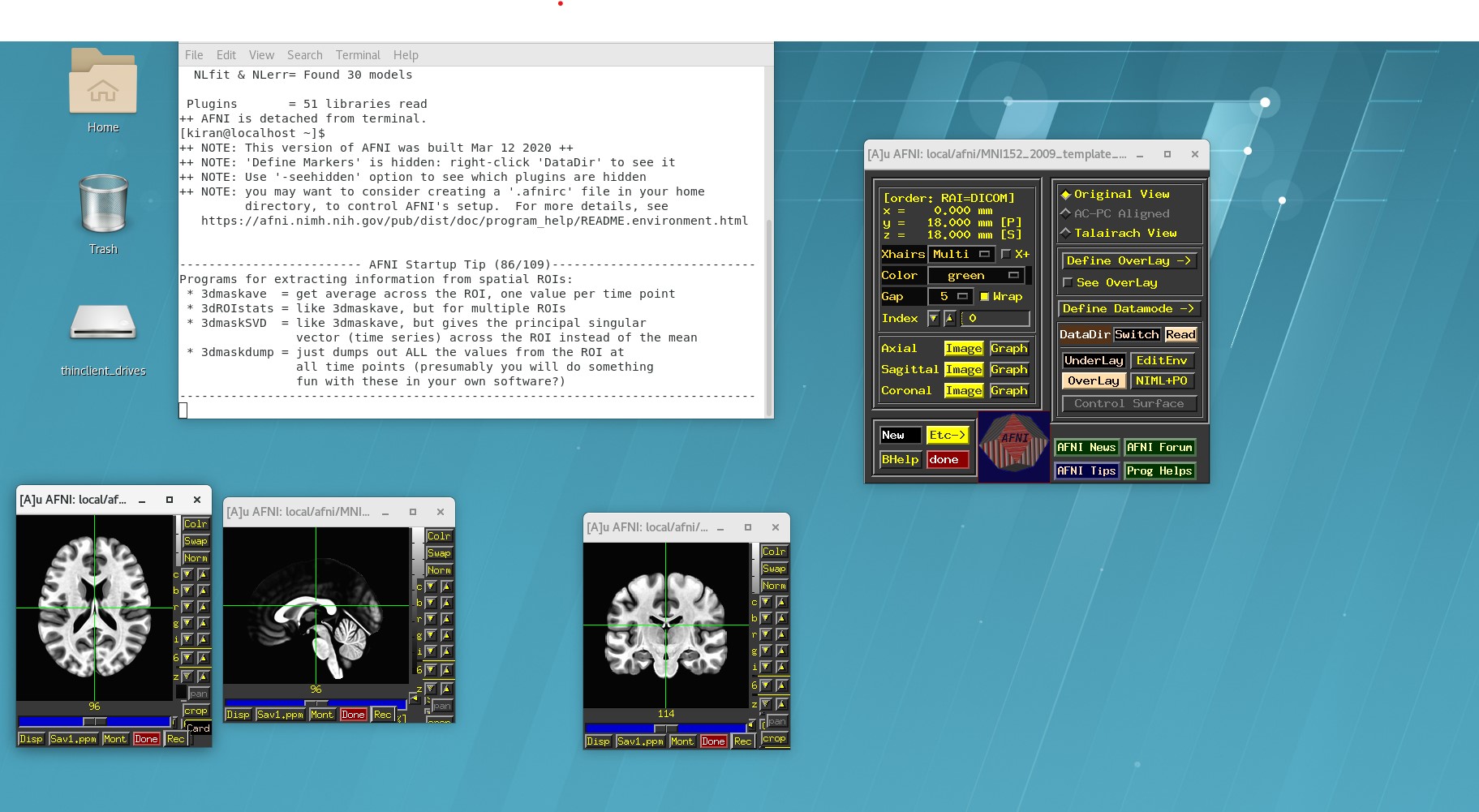
Task: Click gamma 'g' down arrow in sagittal viewer
Action: coord(431,635)
